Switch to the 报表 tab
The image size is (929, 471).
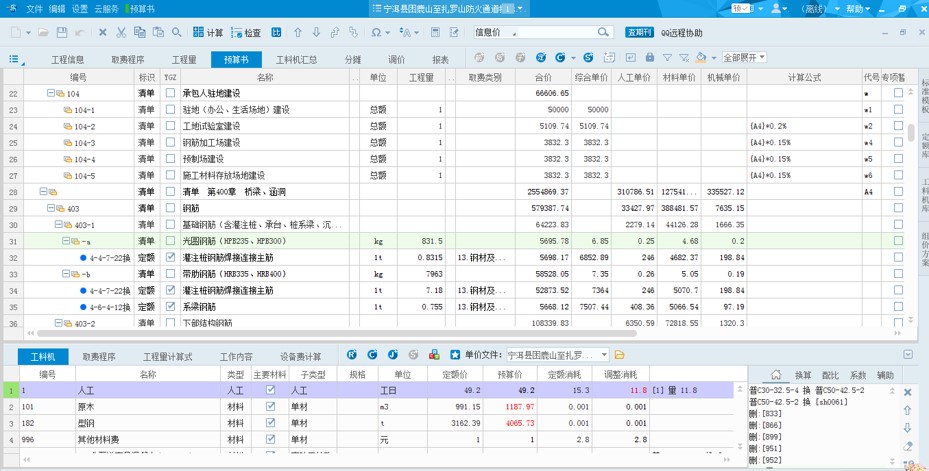pyautogui.click(x=440, y=59)
